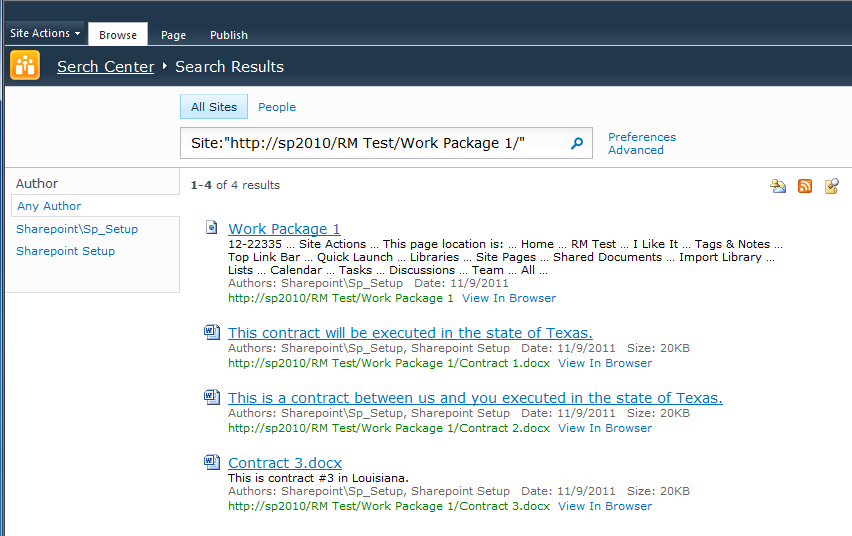Open the green Contract 3.docx URL link
Screen dimensions: 852x536
click(389, 506)
